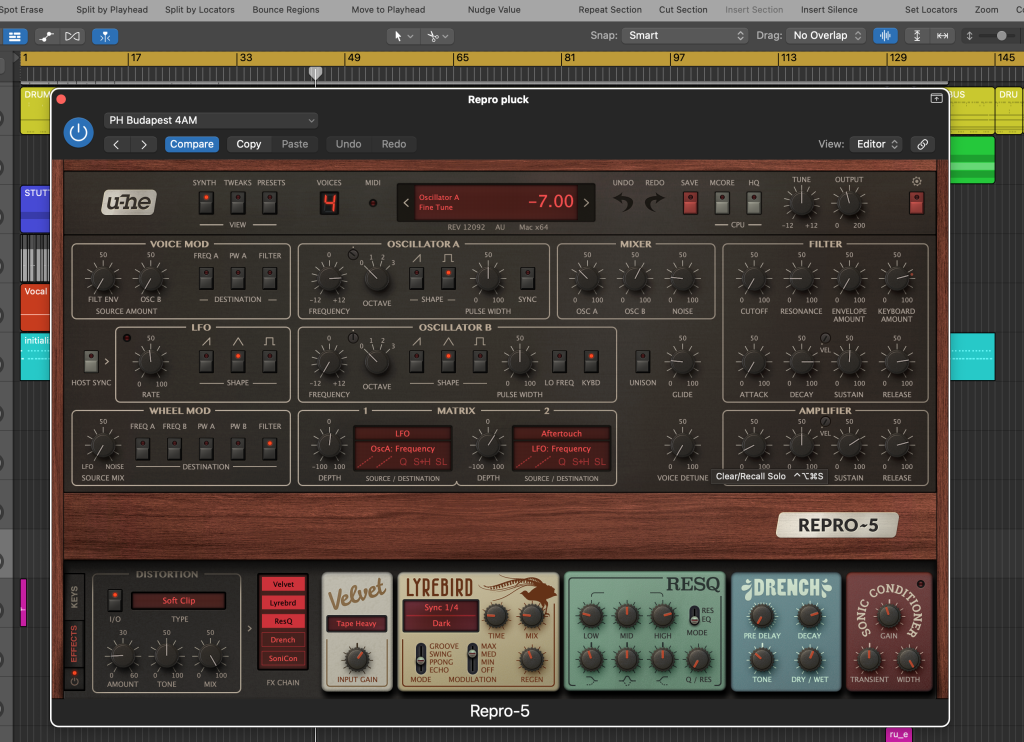The image size is (1024, 742).
Task: Click the red SAVE button in Repro-5
Action: [690, 203]
